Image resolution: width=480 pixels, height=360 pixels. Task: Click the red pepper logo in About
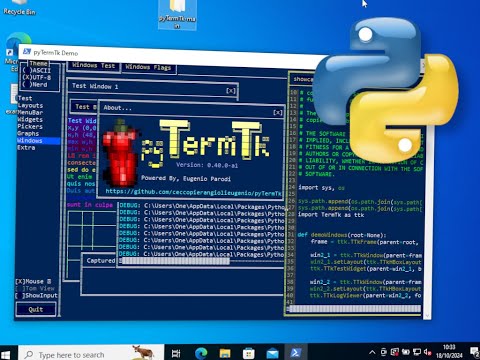(x=121, y=154)
